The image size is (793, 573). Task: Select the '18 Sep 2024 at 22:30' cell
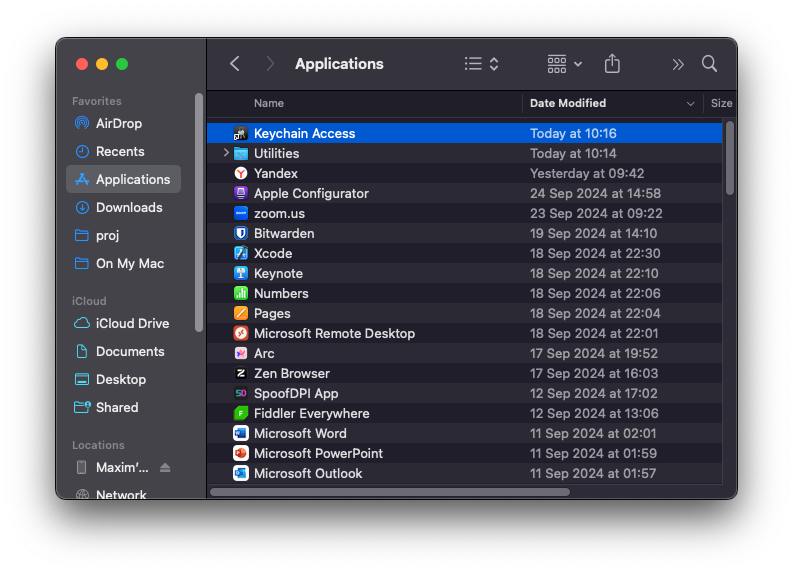point(595,253)
